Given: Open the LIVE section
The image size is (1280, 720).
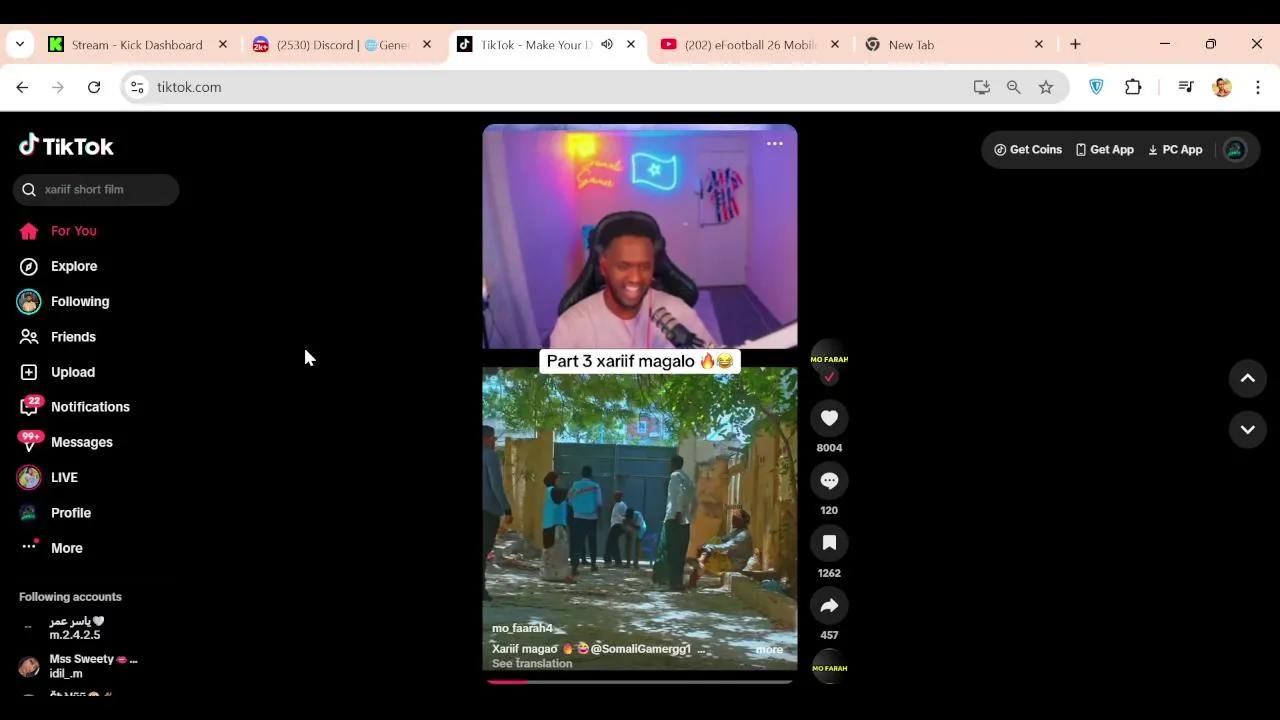Looking at the screenshot, I should pos(47,477).
